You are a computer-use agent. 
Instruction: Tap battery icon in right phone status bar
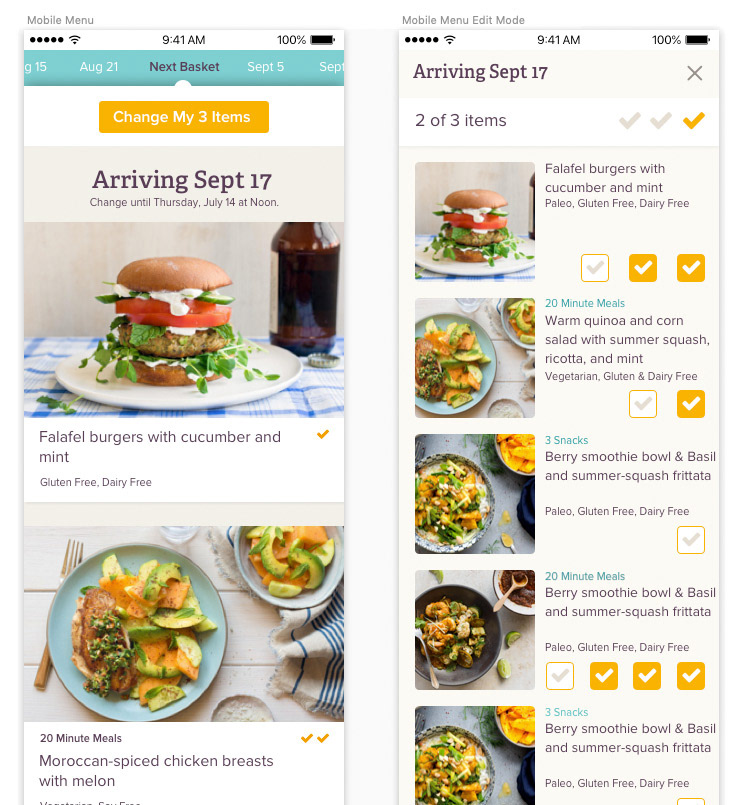pos(697,40)
